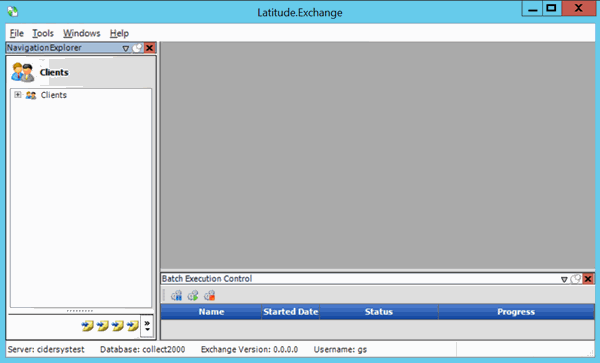Click 'Server: cidersystest' in status bar
This screenshot has width=600, height=363.
click(46, 349)
